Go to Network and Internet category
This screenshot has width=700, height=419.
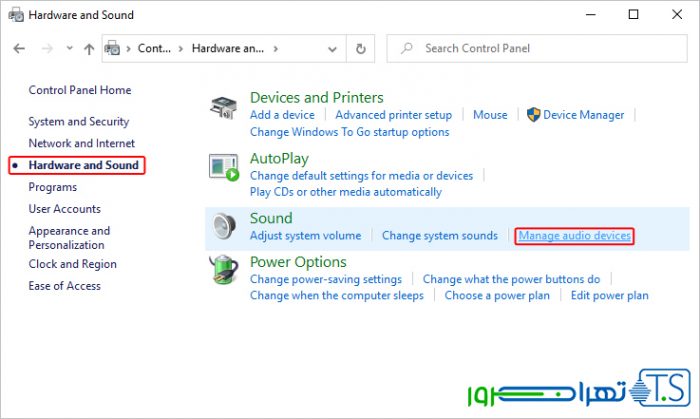point(82,143)
